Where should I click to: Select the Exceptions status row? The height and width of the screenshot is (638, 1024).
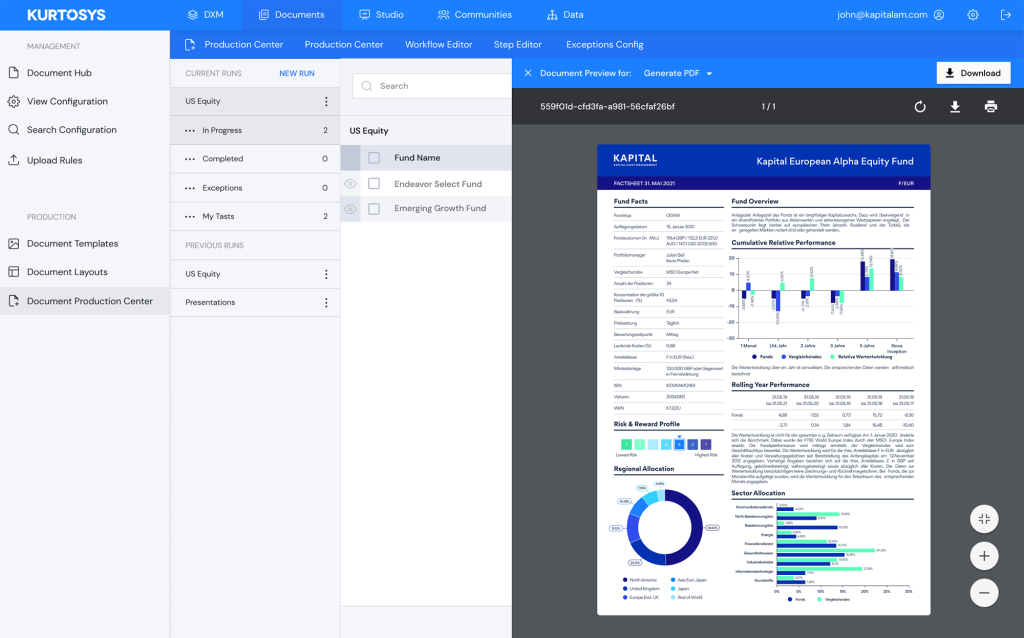(255, 188)
